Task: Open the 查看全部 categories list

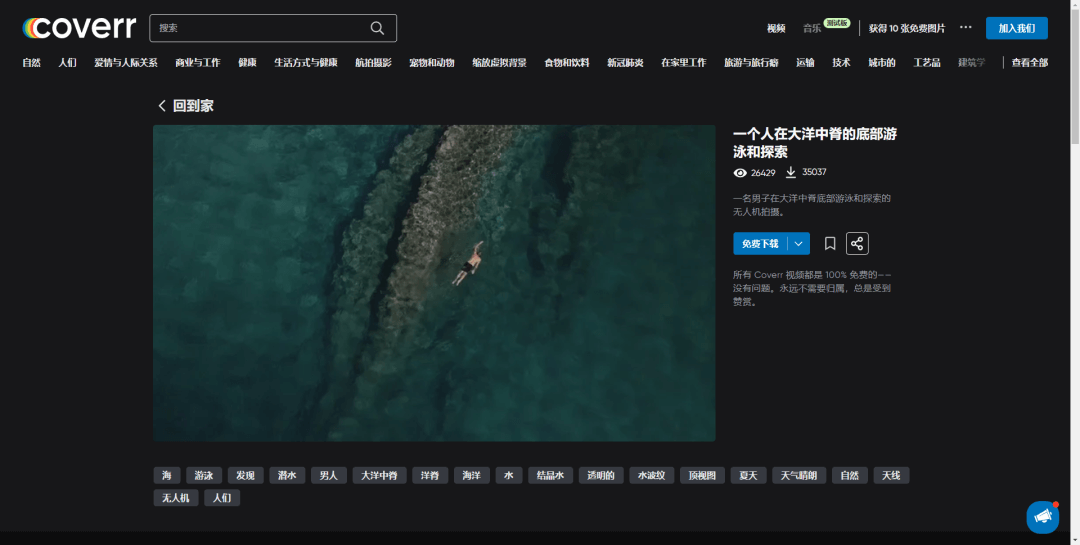Action: pos(1029,62)
